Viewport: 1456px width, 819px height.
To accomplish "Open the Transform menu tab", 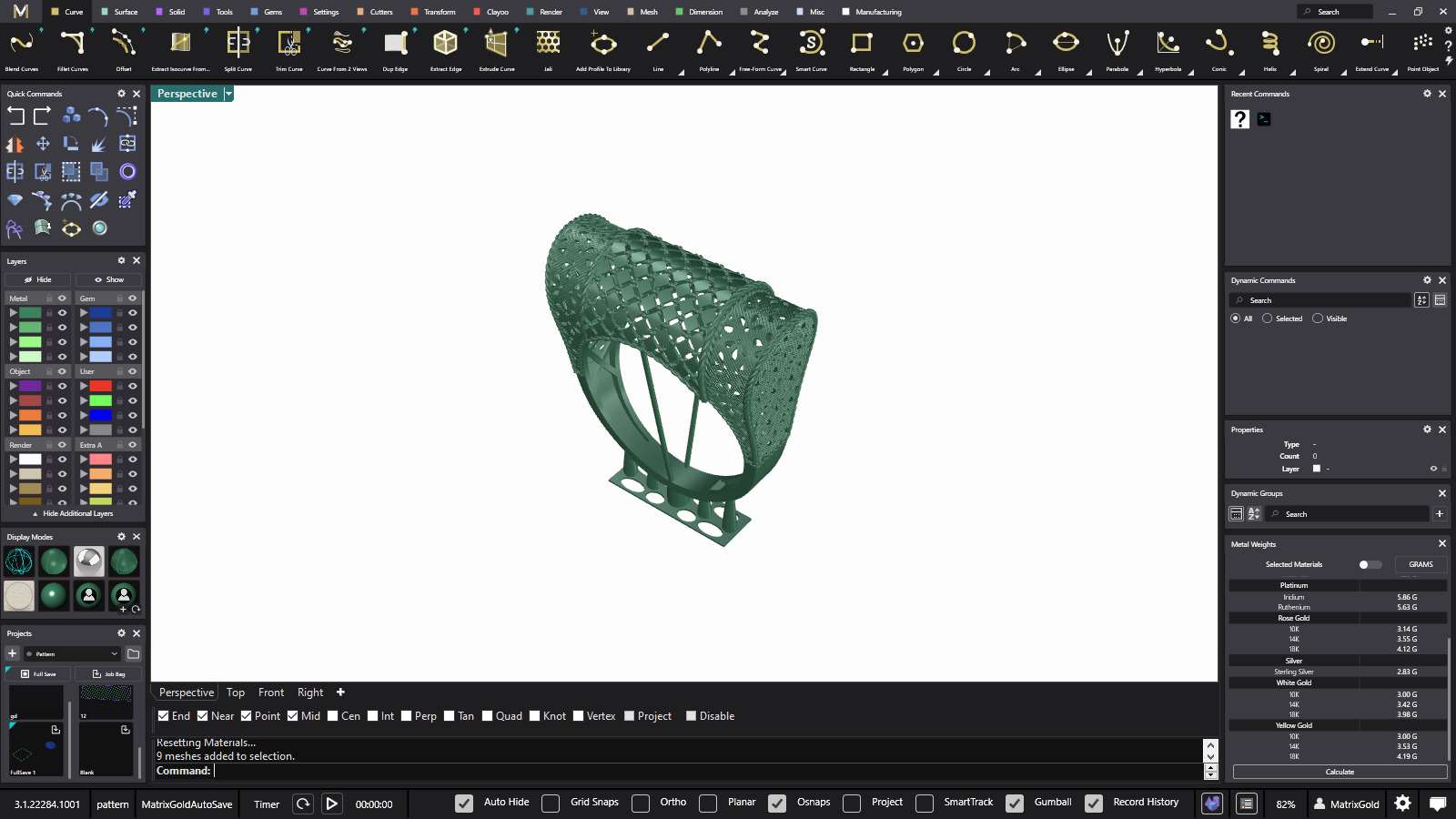I will (x=433, y=12).
